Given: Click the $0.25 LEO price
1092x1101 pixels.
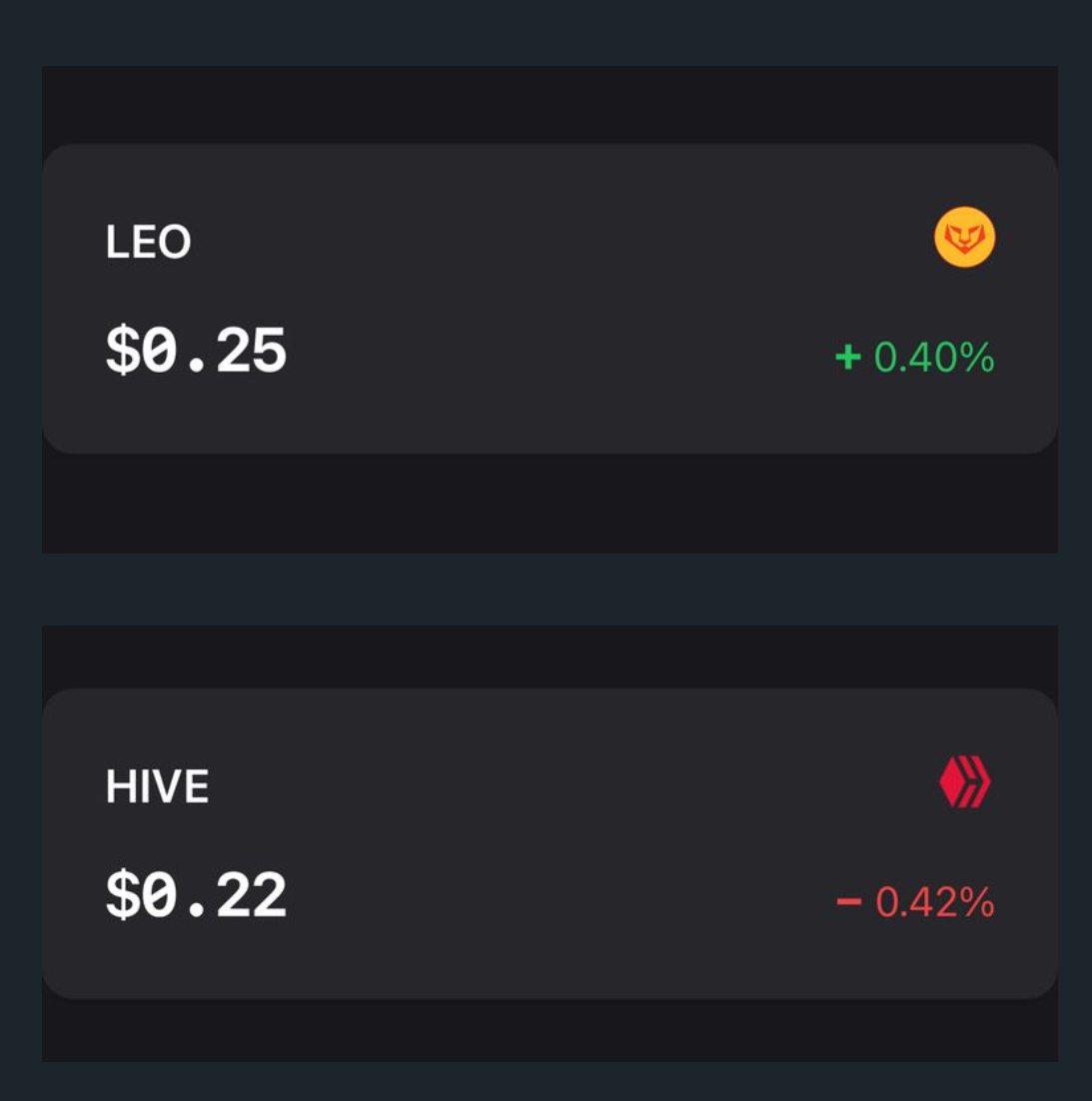Looking at the screenshot, I should click(196, 352).
